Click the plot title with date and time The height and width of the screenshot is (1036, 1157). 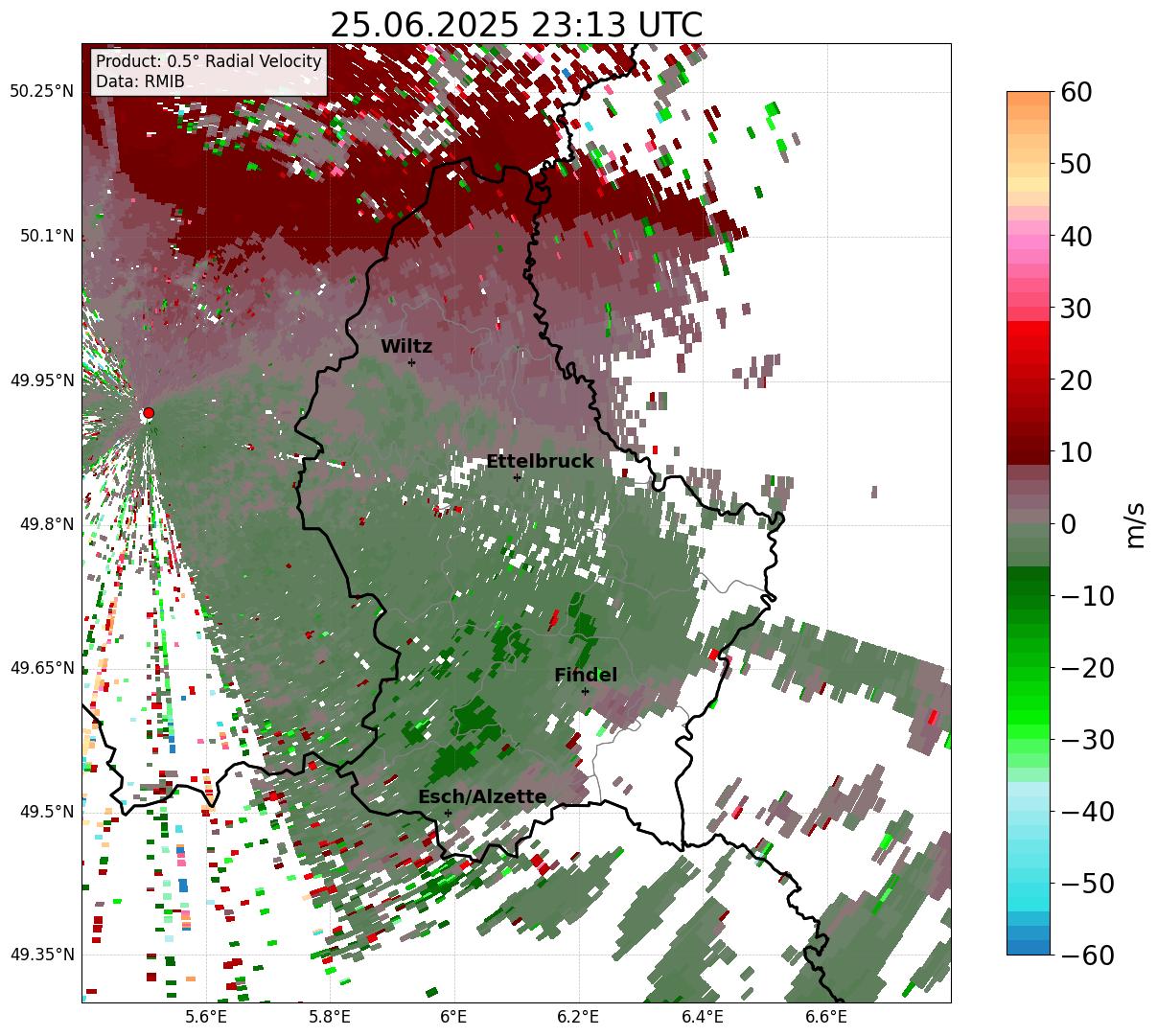(516, 25)
